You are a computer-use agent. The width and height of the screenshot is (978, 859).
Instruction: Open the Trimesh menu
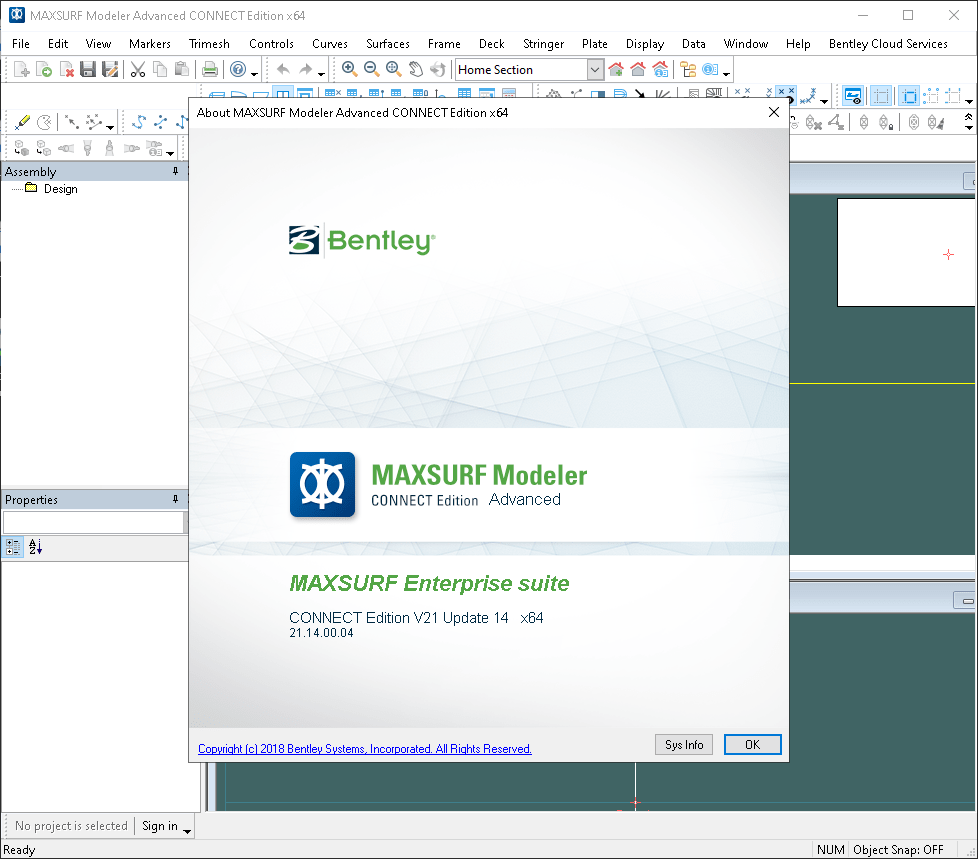209,44
